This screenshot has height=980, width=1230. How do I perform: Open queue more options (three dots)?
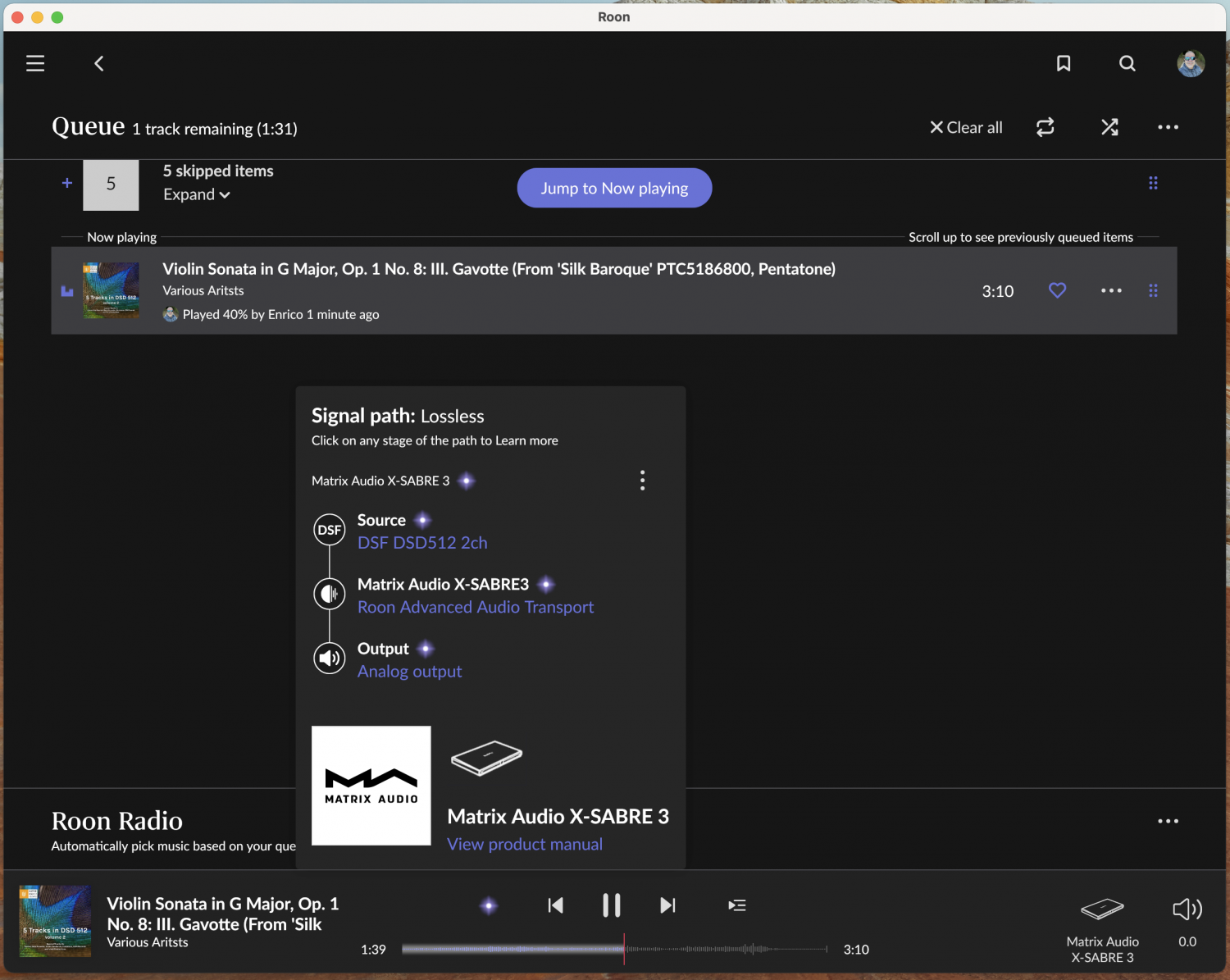pos(1168,127)
